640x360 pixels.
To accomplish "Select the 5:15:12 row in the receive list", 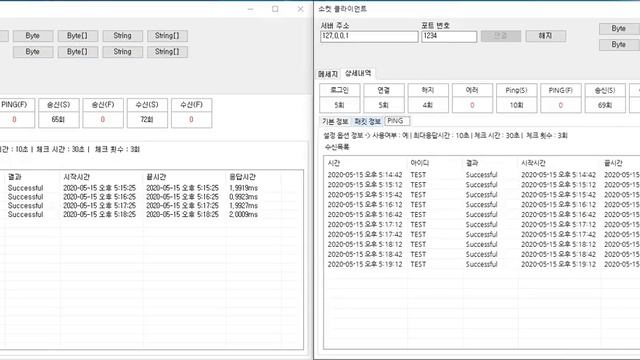I will point(482,185).
